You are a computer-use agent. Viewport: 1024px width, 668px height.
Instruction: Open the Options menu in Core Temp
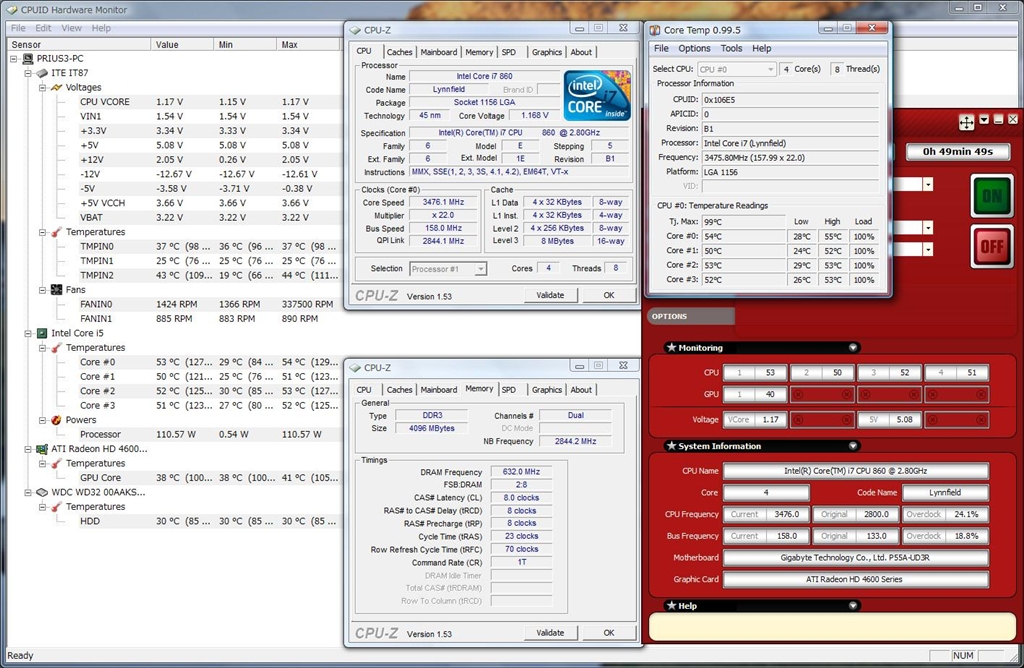tap(694, 48)
